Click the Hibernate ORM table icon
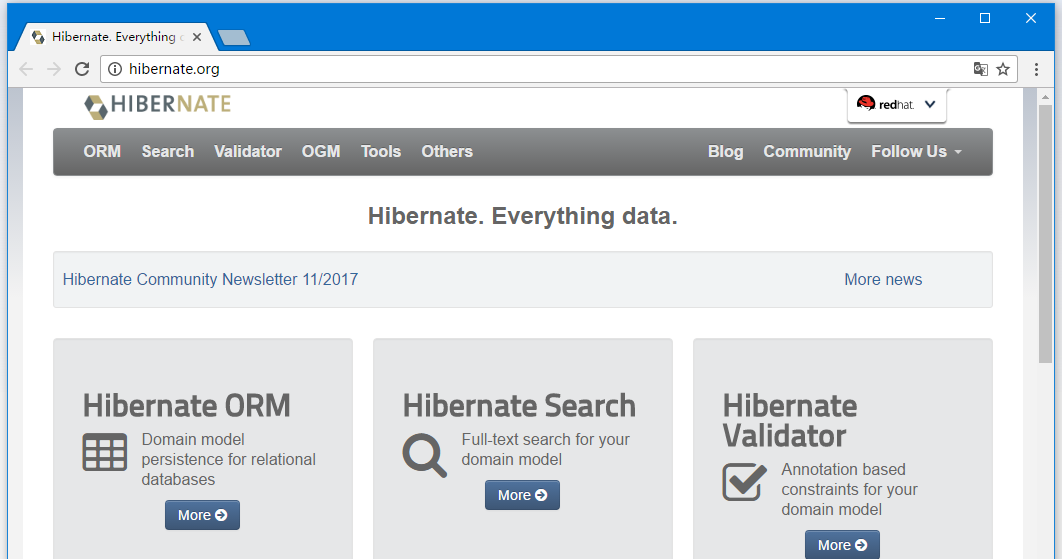1062x559 pixels. pos(104,452)
